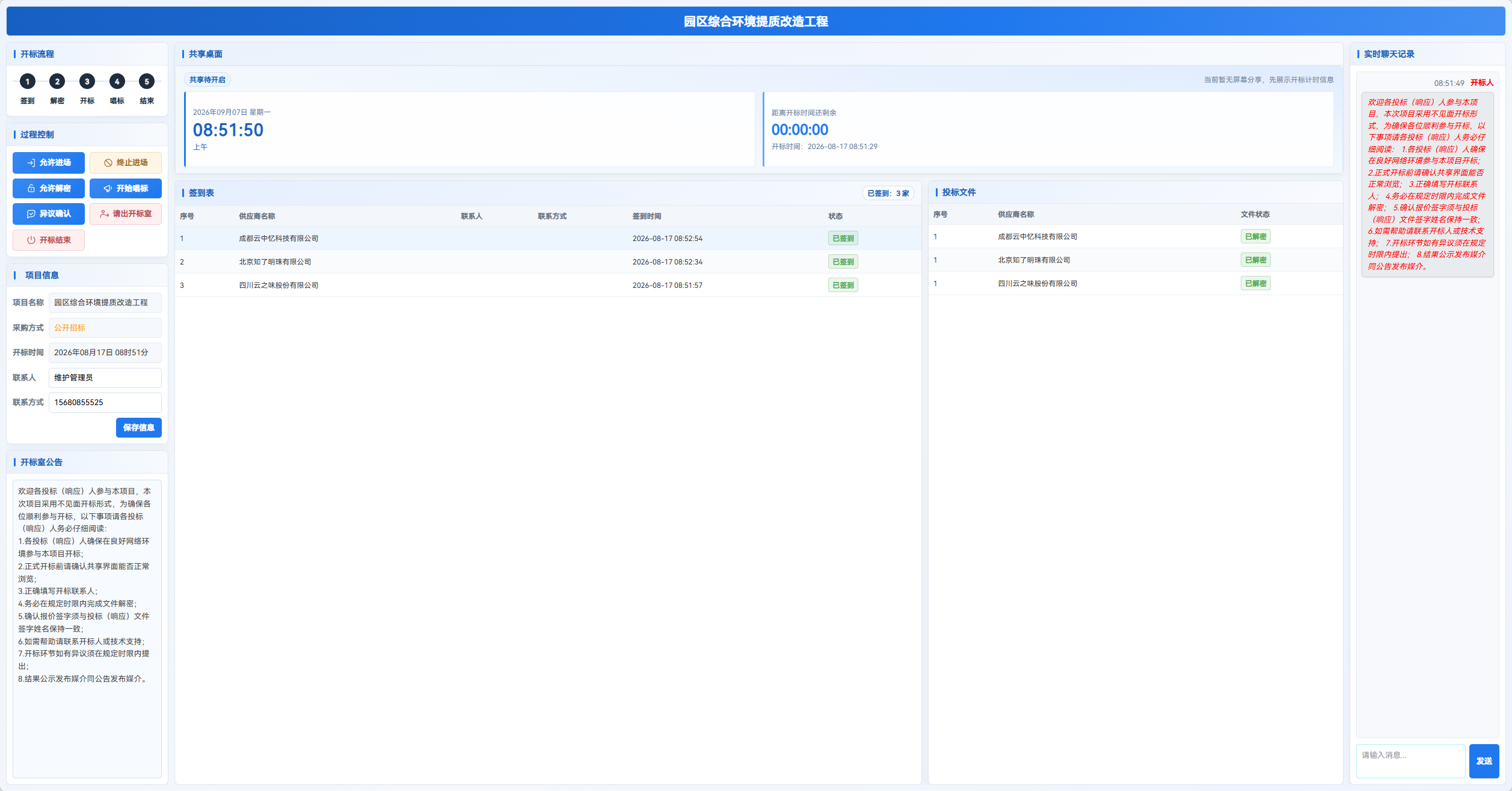This screenshot has width=1512, height=791.
Task: Start bid reading with 开始唱标
Action: click(x=126, y=188)
